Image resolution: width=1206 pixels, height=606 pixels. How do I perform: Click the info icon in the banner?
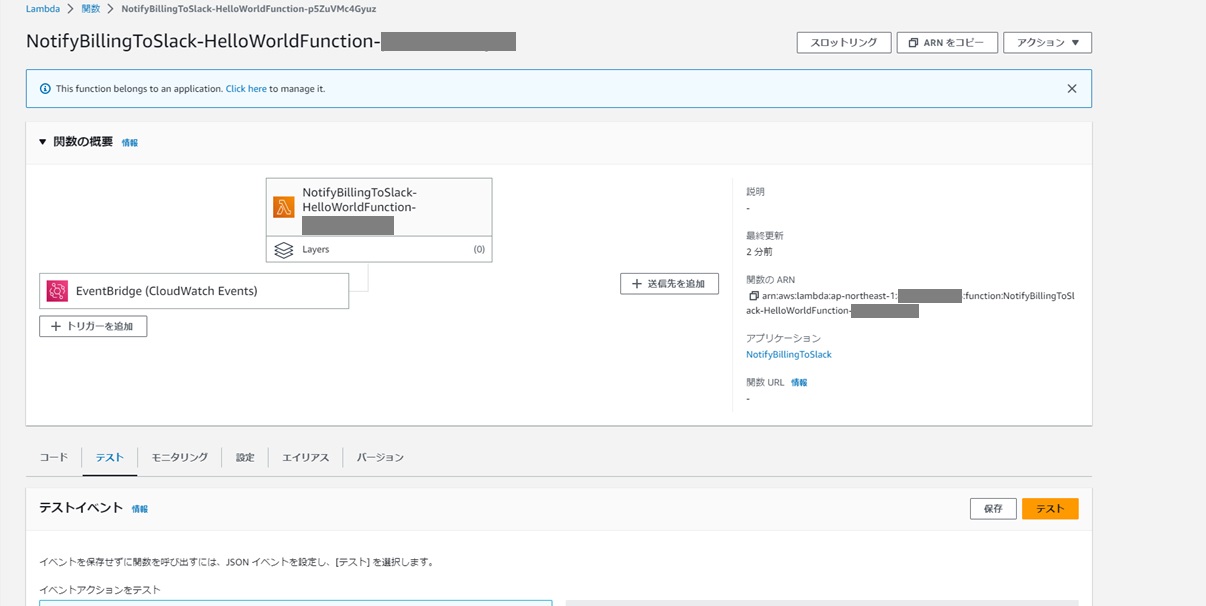point(45,89)
